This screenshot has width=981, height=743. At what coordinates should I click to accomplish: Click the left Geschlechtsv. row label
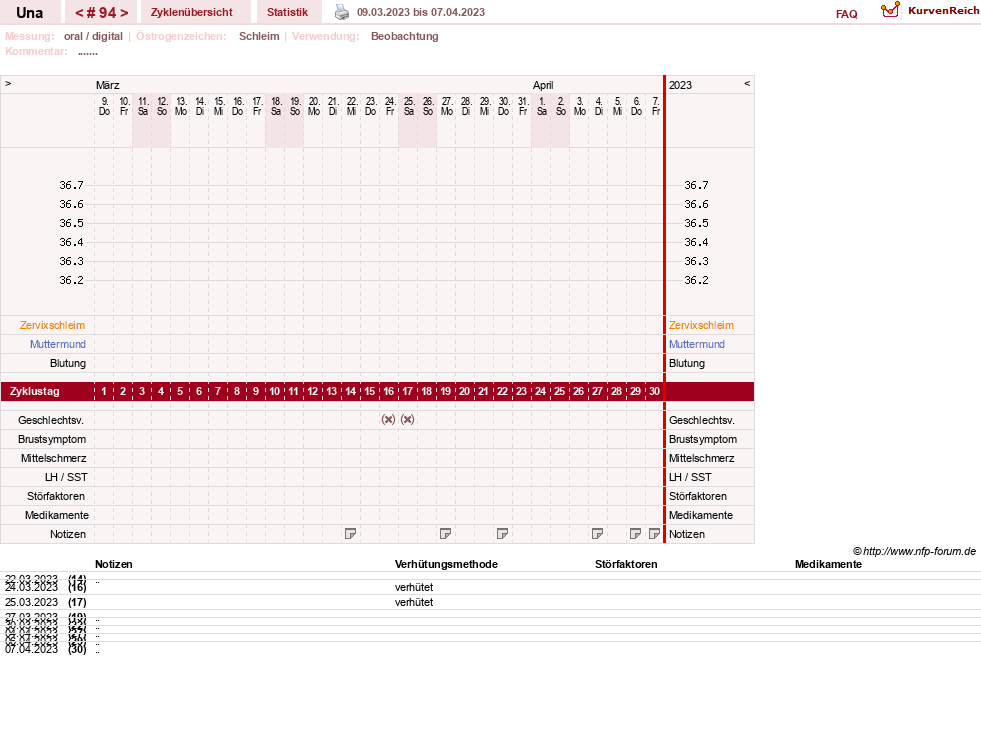[51, 420]
